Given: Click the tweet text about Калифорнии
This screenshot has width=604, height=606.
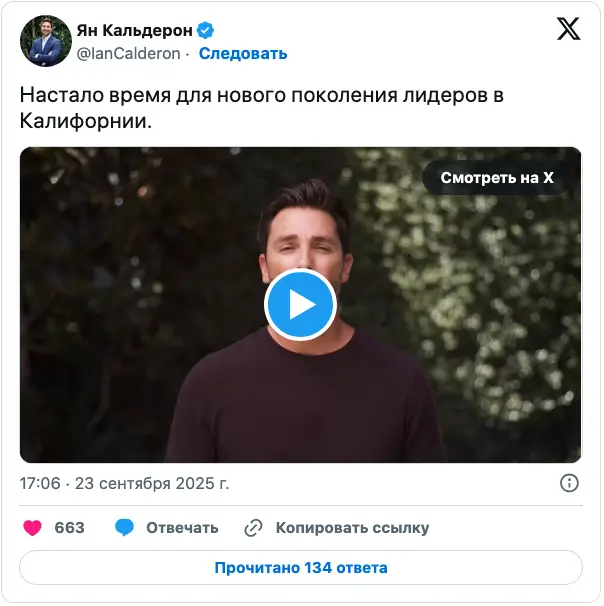Looking at the screenshot, I should pyautogui.click(x=262, y=108).
